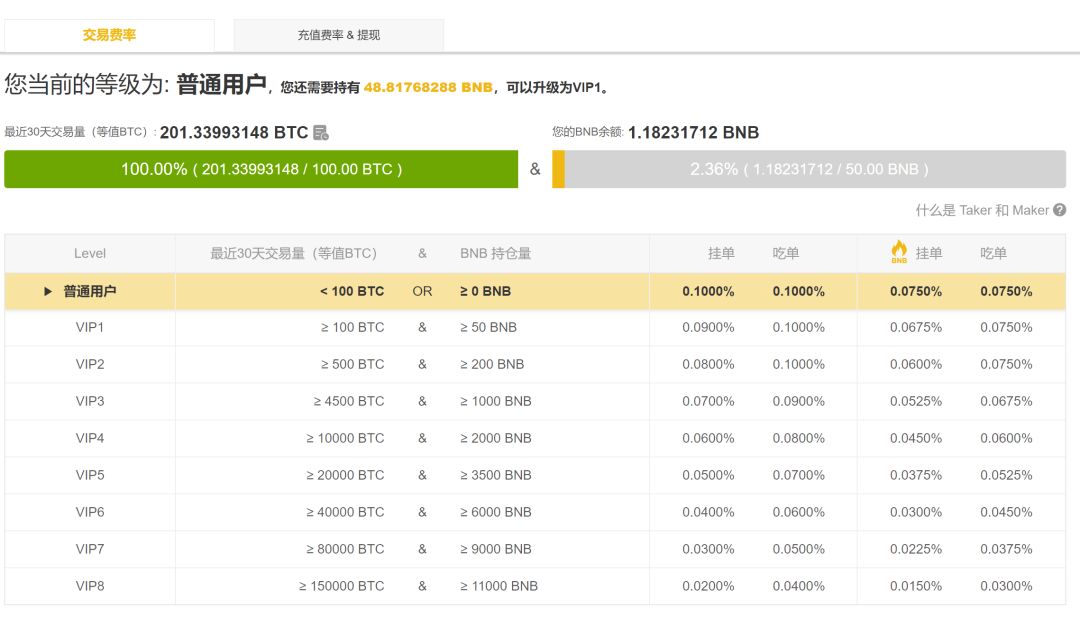Click the 201.33993148 BTC volume value
This screenshot has width=1080, height=628.
233,132
